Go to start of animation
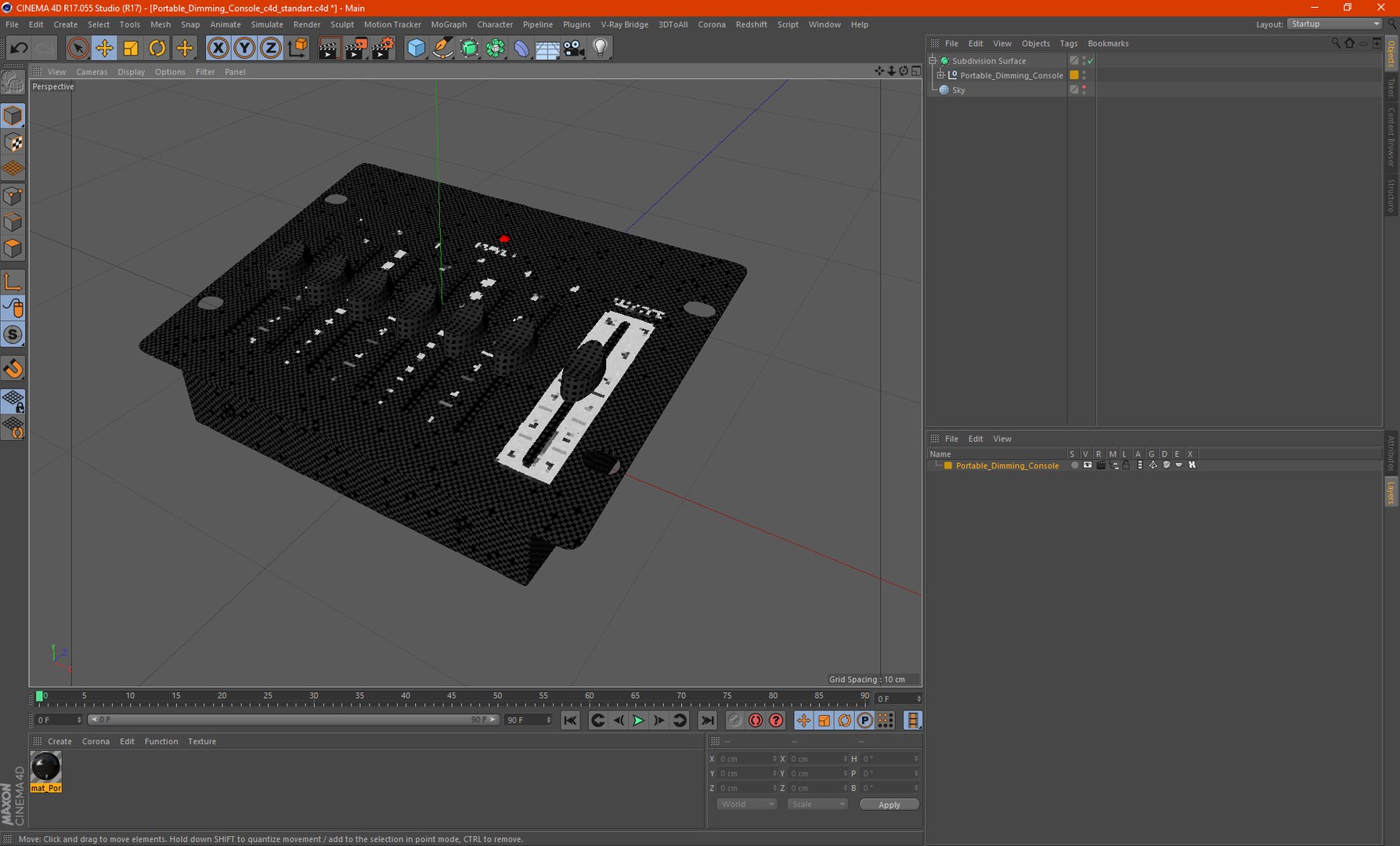Screen dimensions: 1400x846 [x=571, y=721]
